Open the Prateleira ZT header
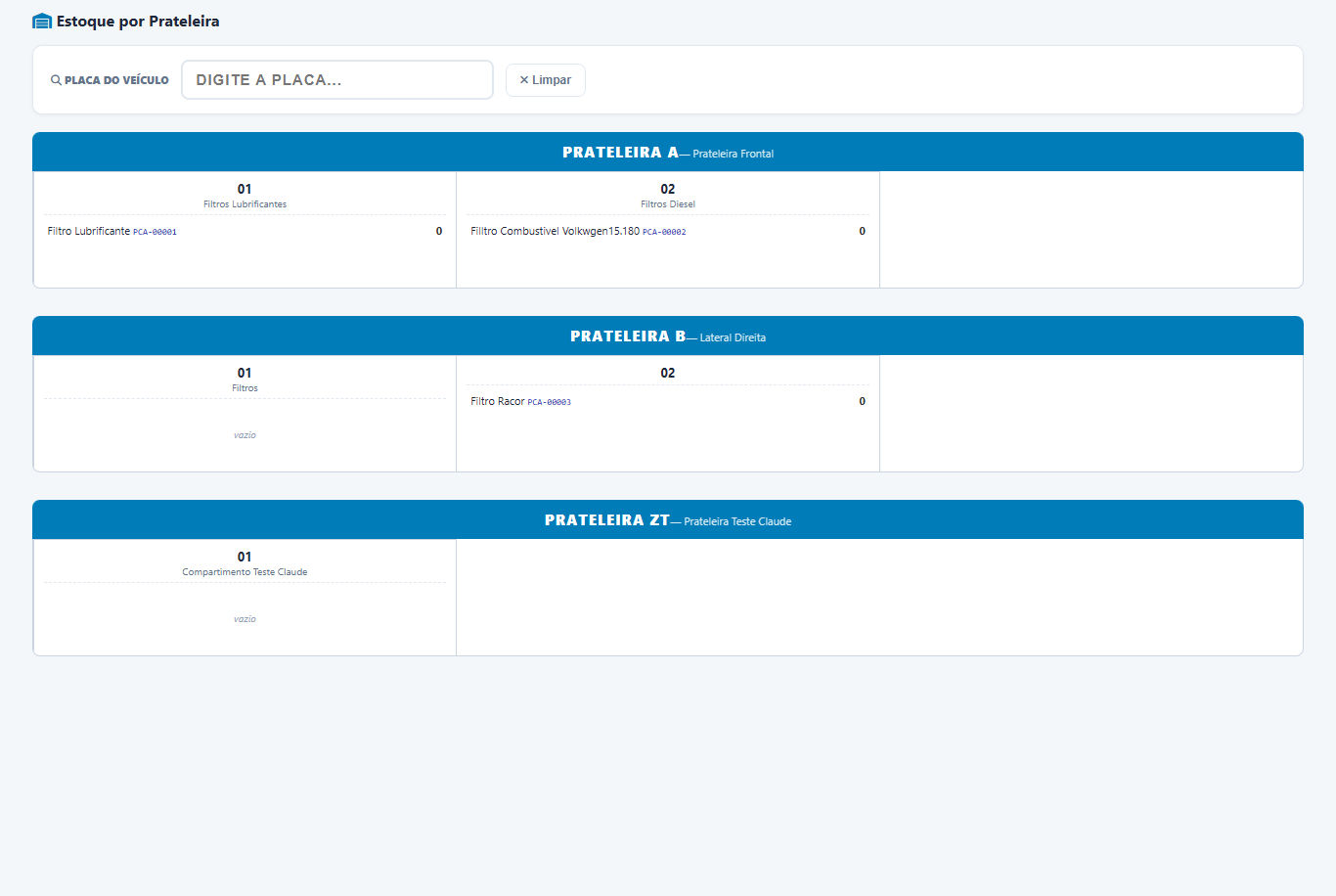The height and width of the screenshot is (896, 1336). pyautogui.click(x=668, y=520)
